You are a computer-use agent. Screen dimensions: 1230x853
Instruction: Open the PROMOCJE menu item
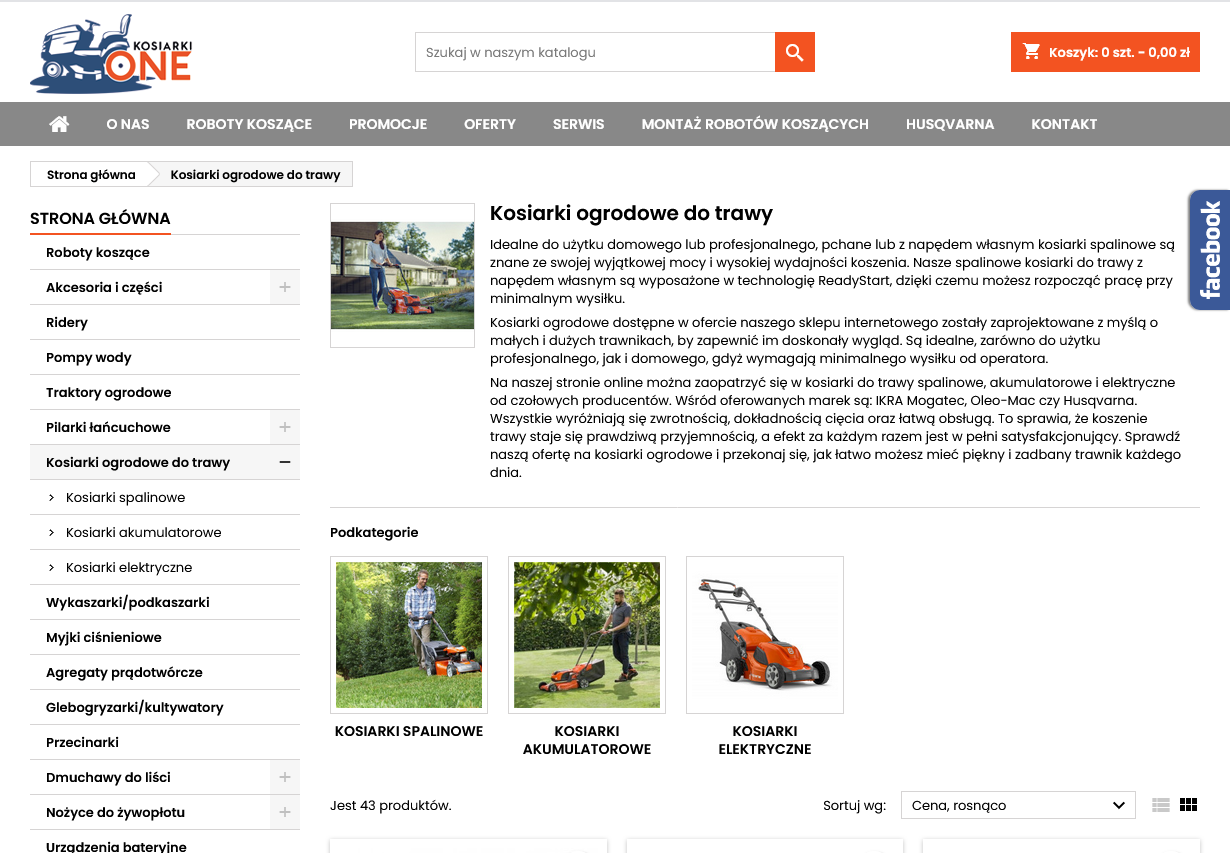coord(388,124)
